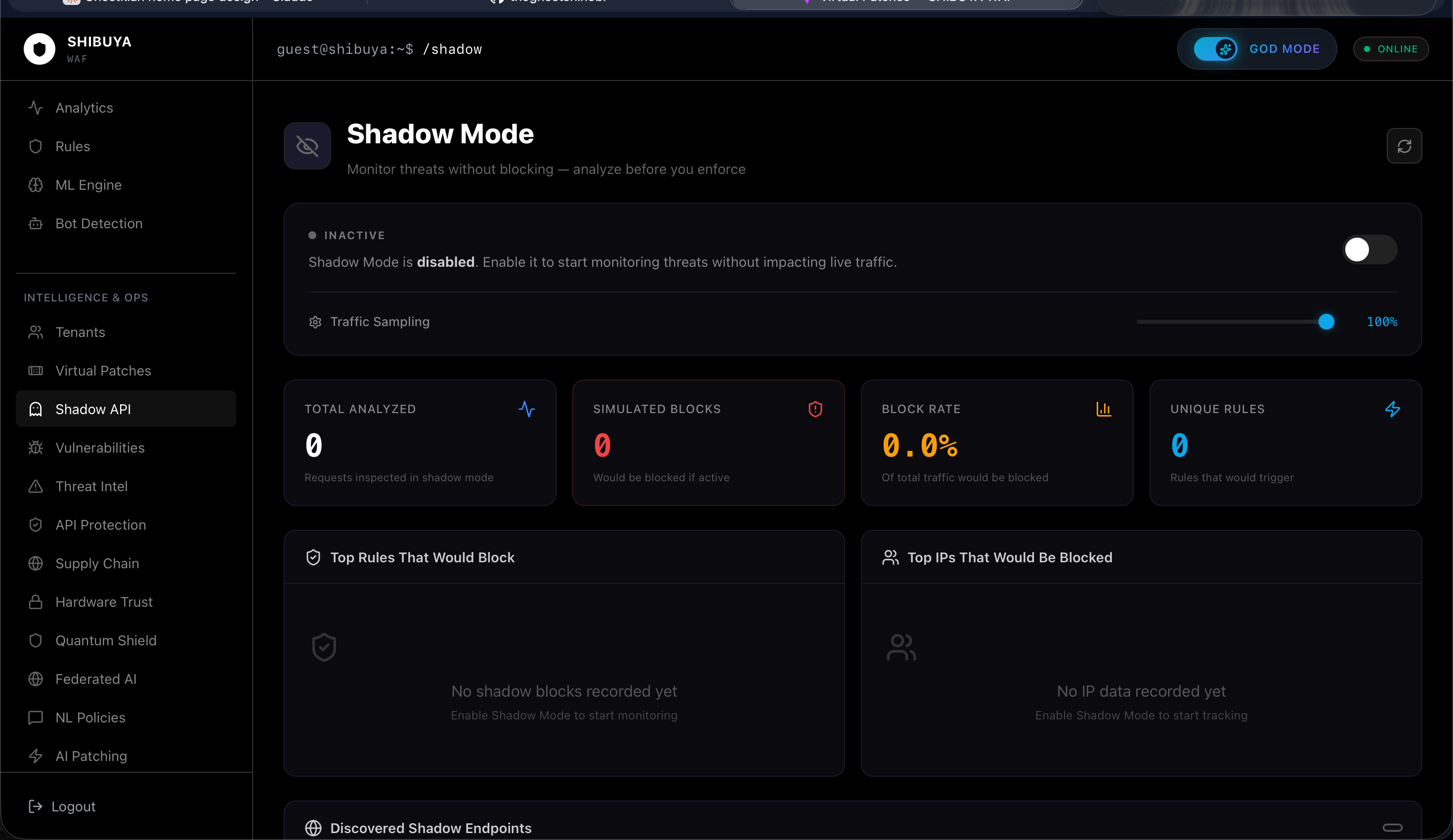Click the Logout link
1453x840 pixels.
(x=73, y=806)
